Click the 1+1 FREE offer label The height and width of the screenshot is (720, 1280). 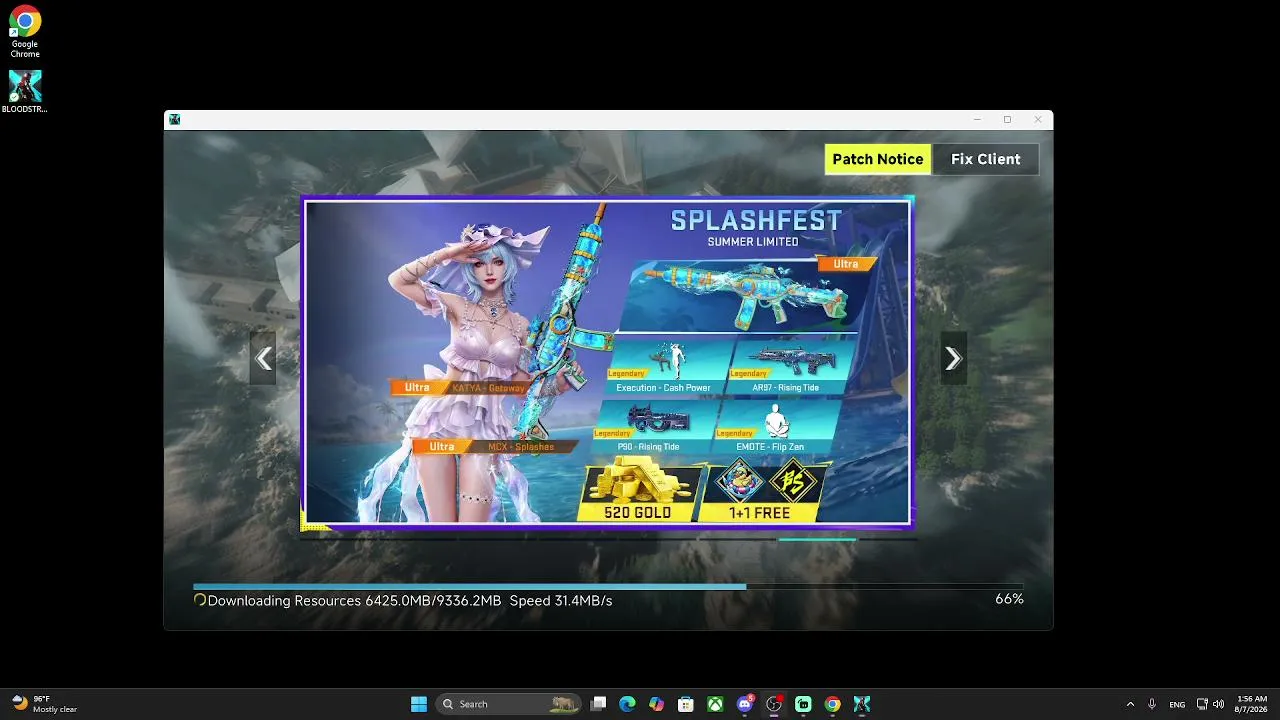pyautogui.click(x=760, y=513)
